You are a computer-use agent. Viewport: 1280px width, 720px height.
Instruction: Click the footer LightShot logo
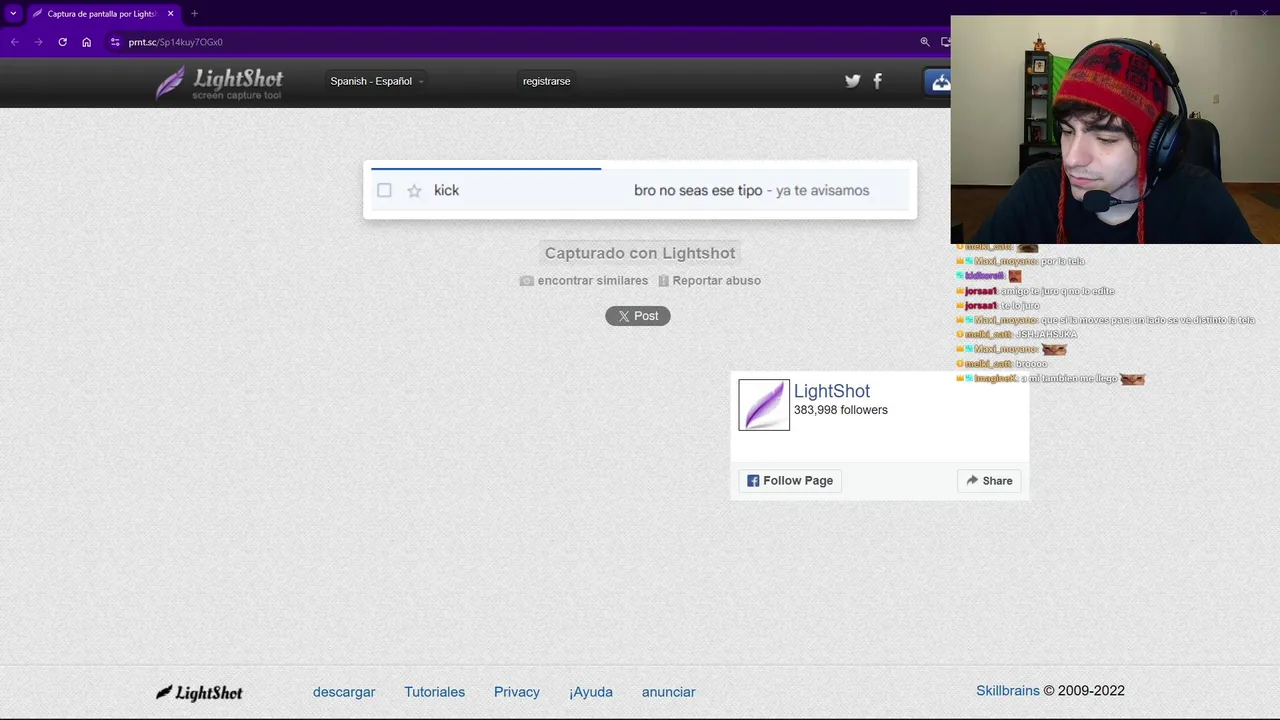point(199,692)
